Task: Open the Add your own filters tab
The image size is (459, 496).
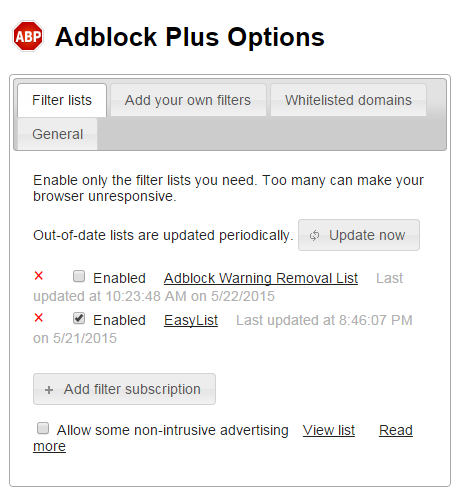Action: 188,100
